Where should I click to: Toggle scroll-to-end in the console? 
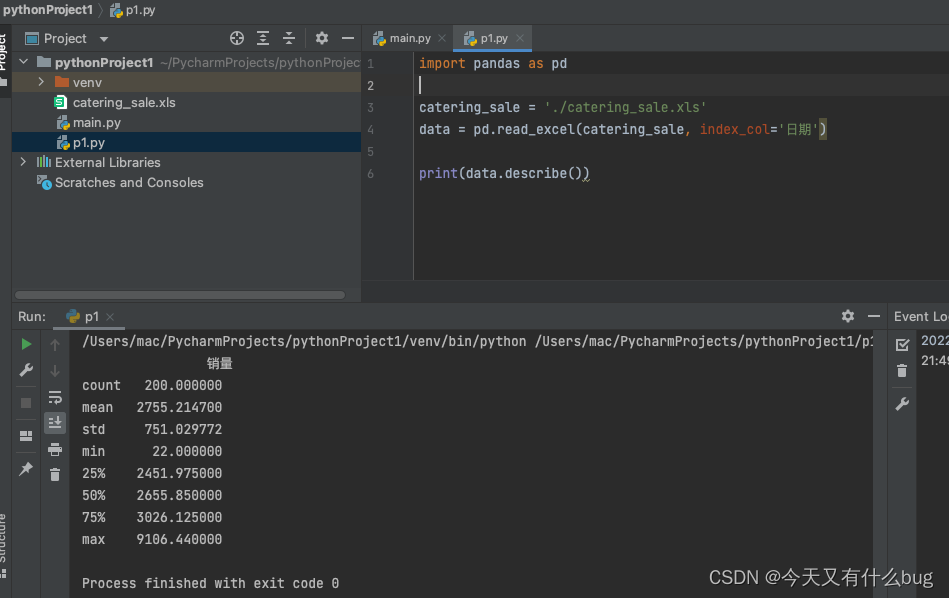tap(55, 421)
